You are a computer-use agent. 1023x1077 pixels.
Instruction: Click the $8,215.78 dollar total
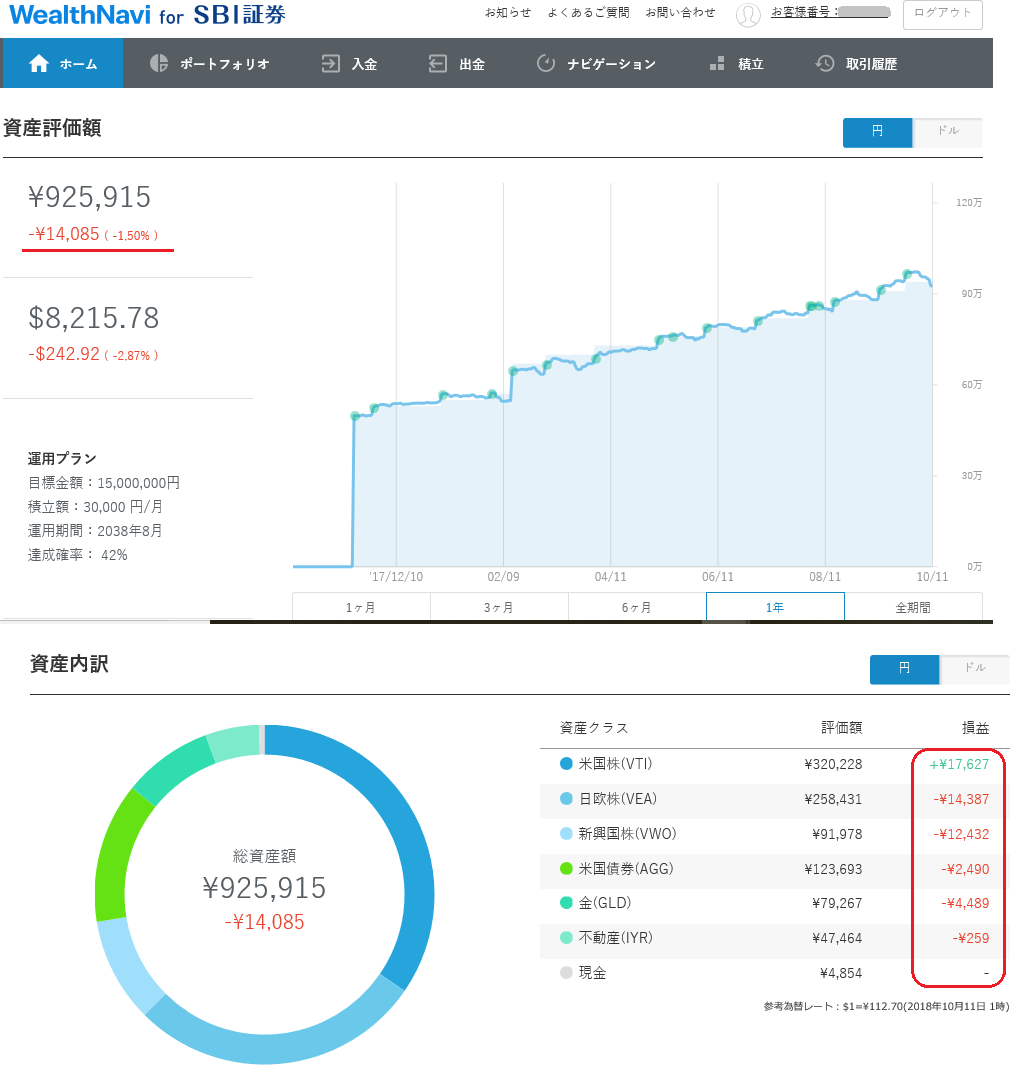click(x=93, y=318)
